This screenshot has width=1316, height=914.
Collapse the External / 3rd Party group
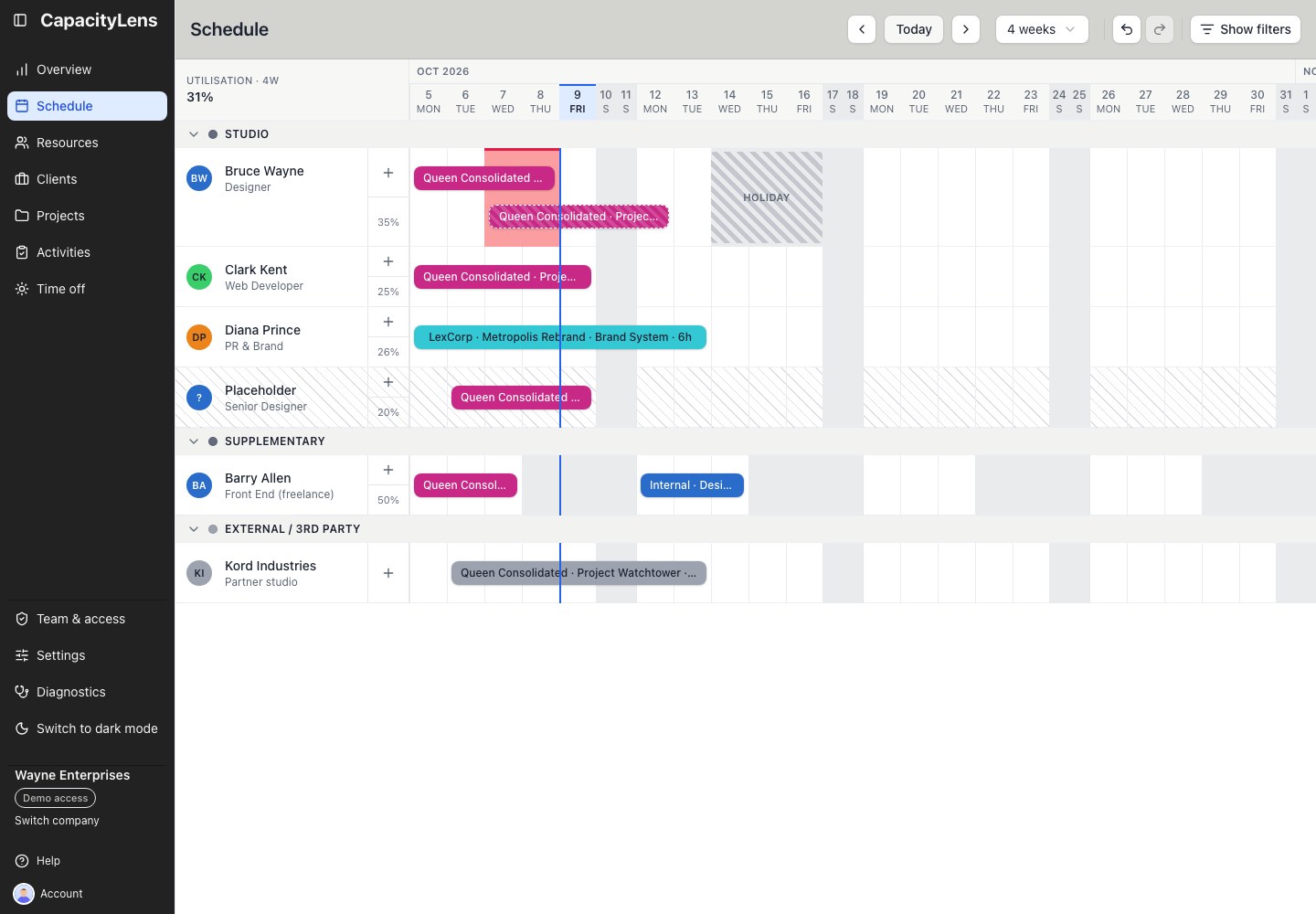pyautogui.click(x=194, y=529)
